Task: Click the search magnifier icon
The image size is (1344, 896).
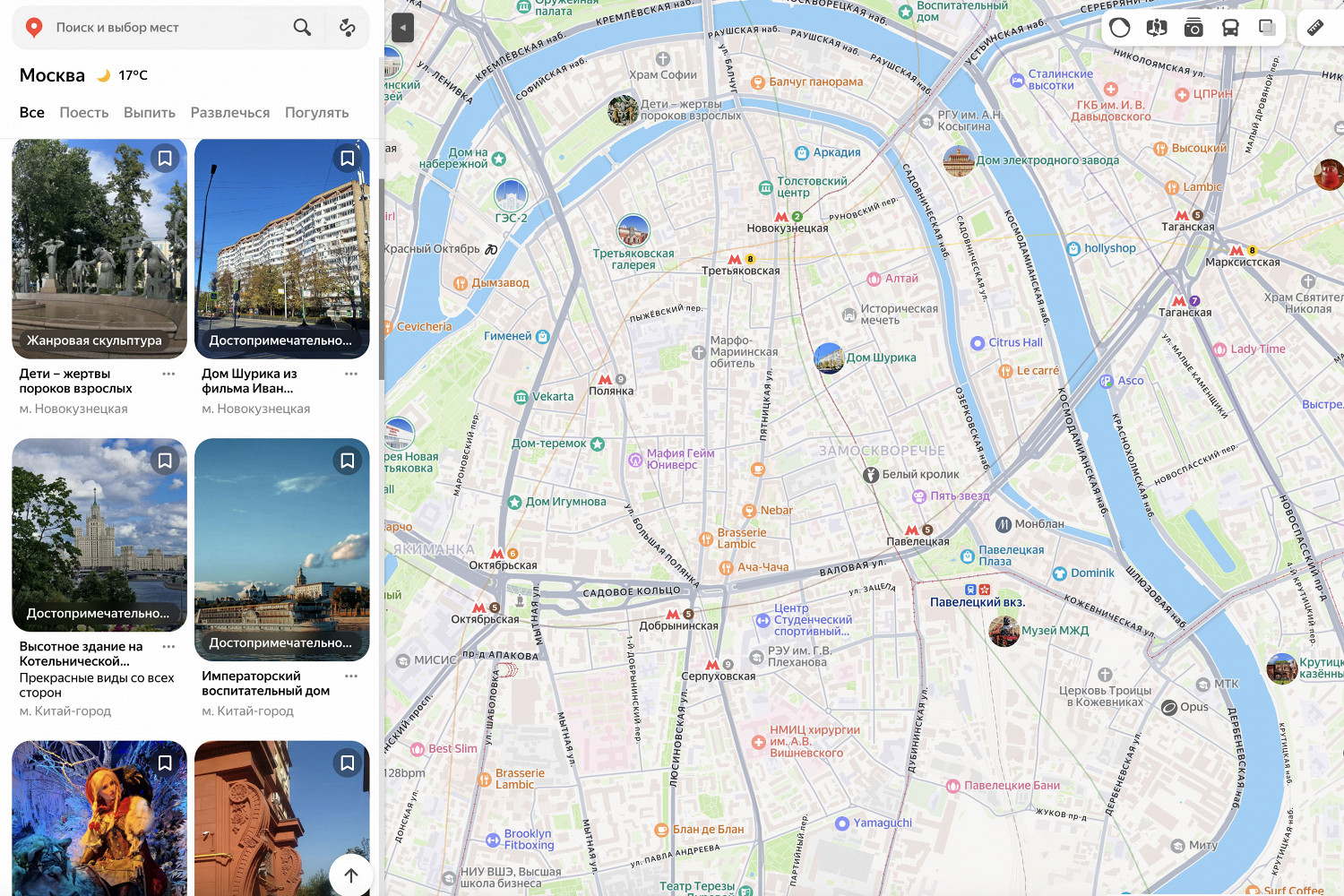Action: (x=302, y=28)
